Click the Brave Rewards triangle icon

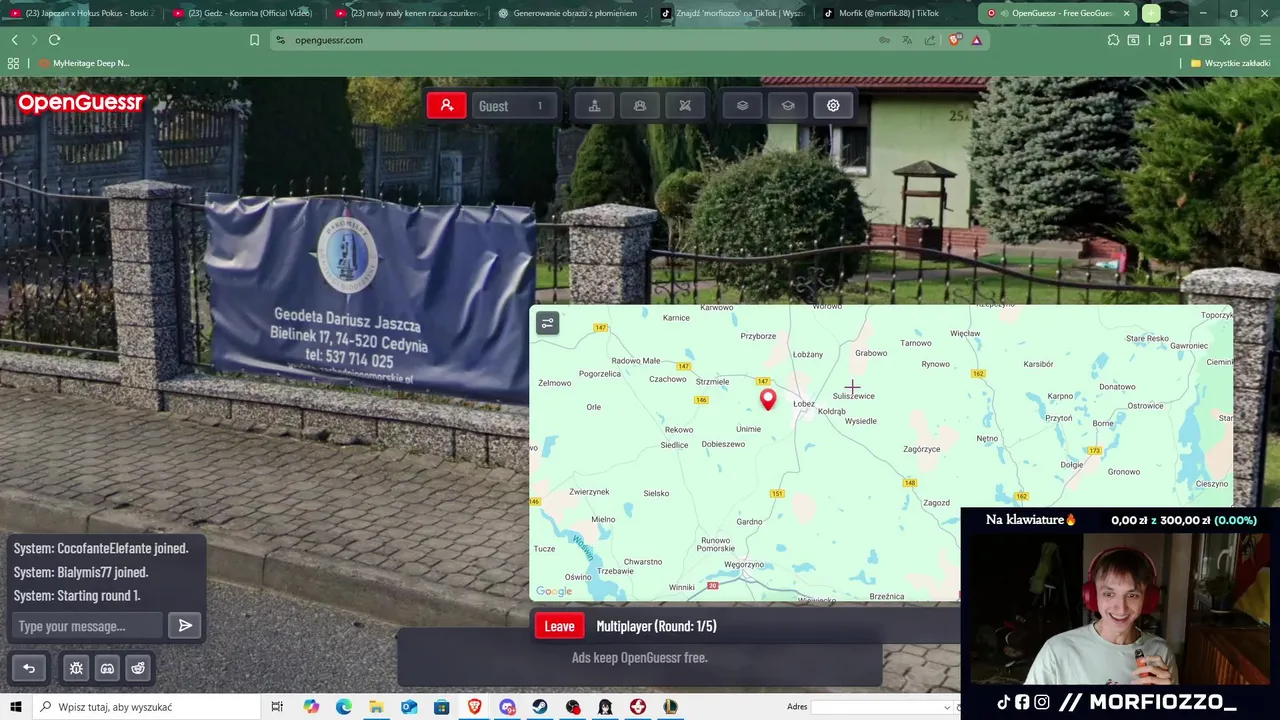[x=976, y=40]
